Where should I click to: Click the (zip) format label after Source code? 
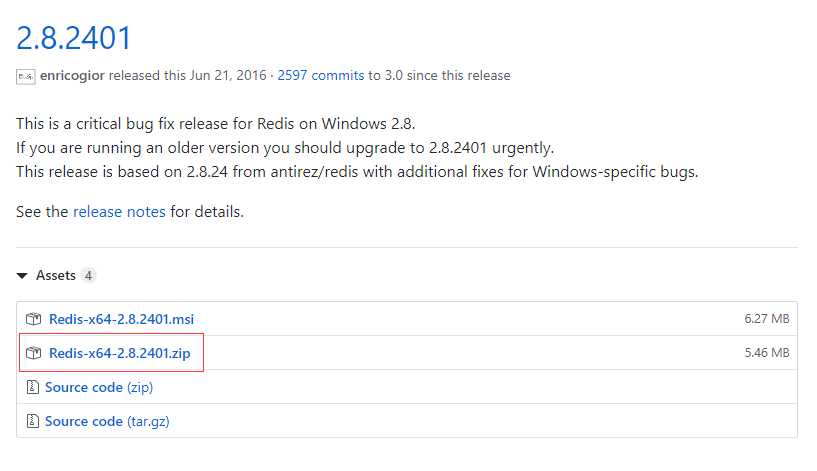click(x=140, y=388)
